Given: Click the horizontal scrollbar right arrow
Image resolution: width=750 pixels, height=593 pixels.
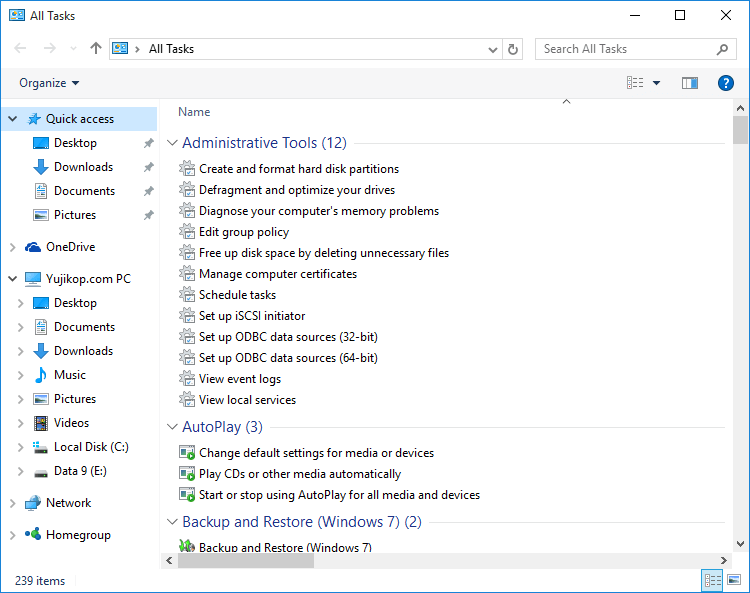Looking at the screenshot, I should 724,560.
